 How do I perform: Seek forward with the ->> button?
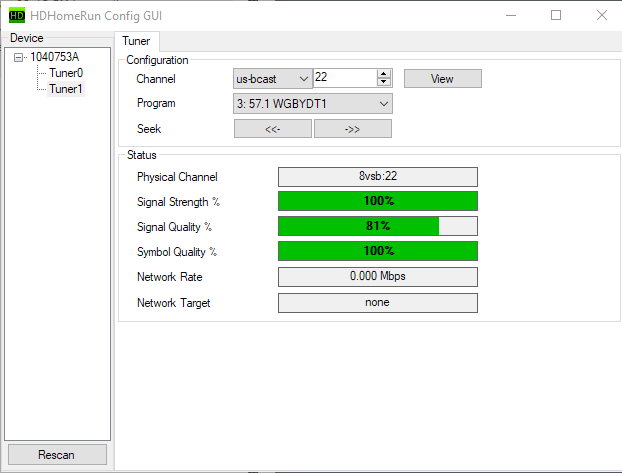click(352, 129)
